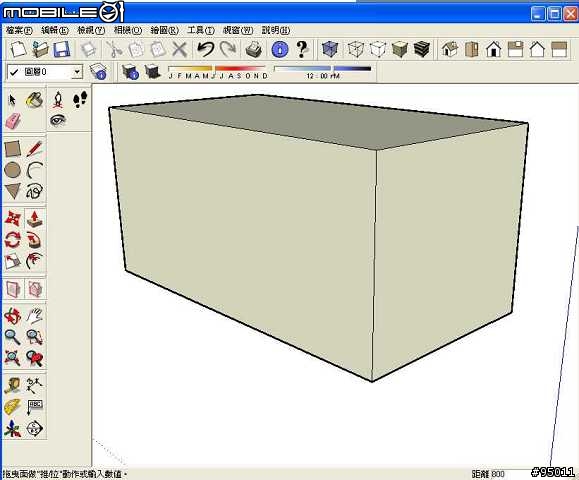579x480 pixels.
Task: Undo the last action
Action: pos(205,49)
